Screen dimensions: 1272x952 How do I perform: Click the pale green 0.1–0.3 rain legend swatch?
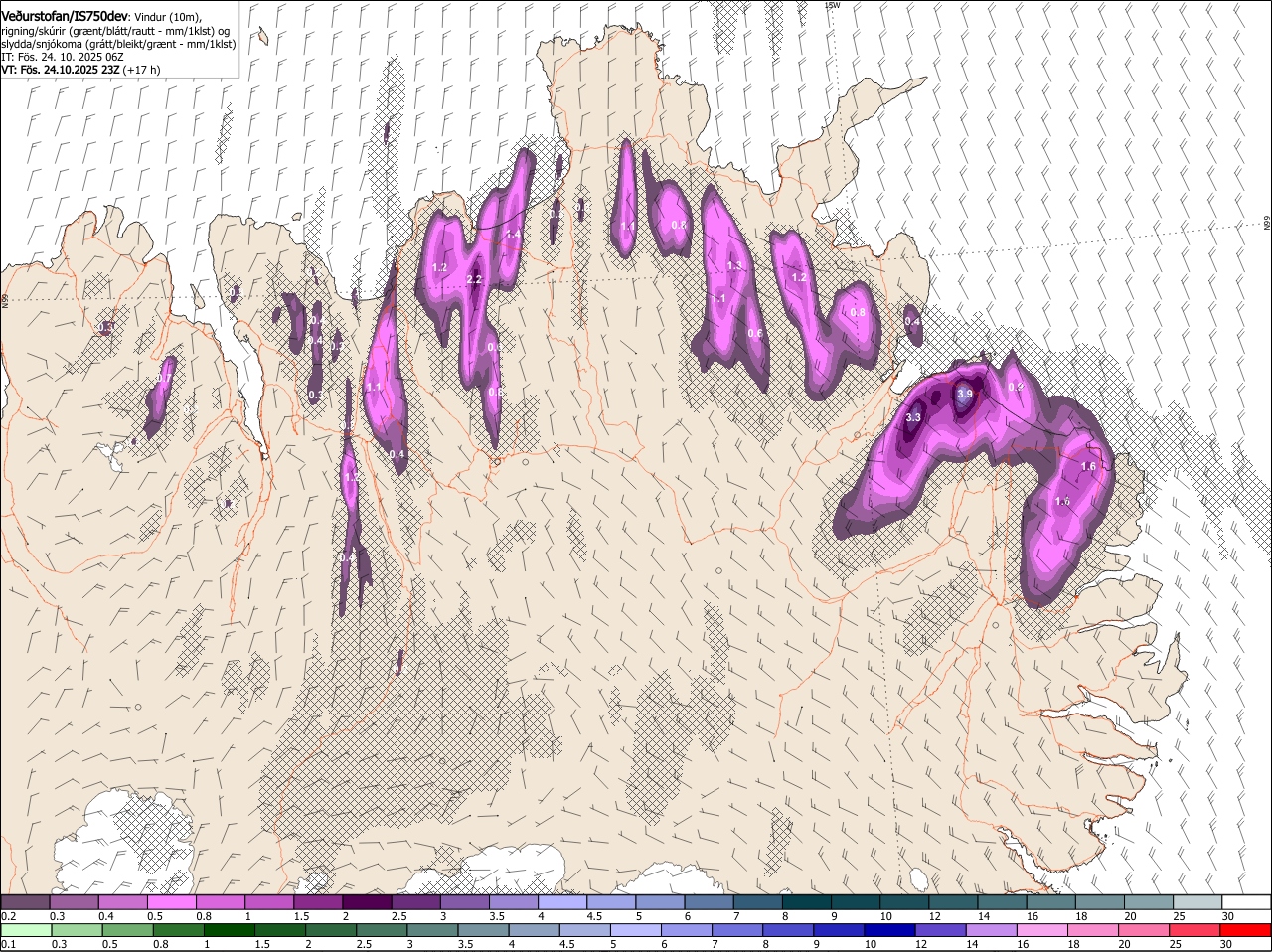click(26, 930)
